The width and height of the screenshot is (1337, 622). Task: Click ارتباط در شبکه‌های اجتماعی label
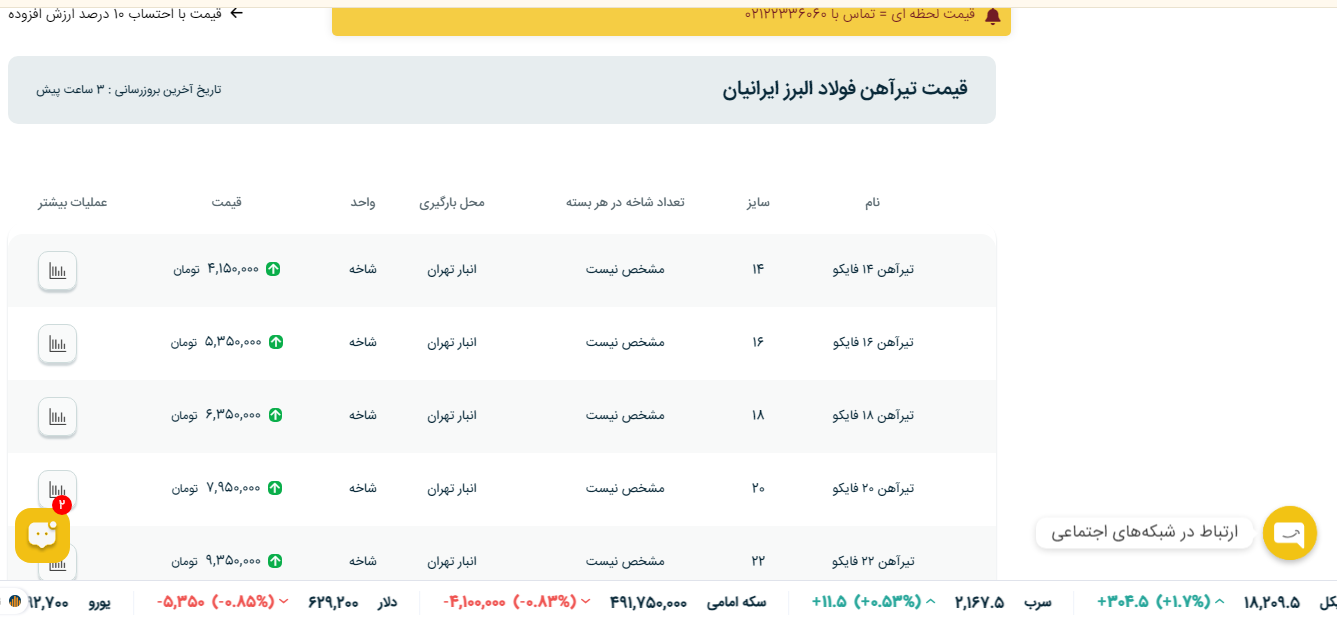click(x=1144, y=532)
